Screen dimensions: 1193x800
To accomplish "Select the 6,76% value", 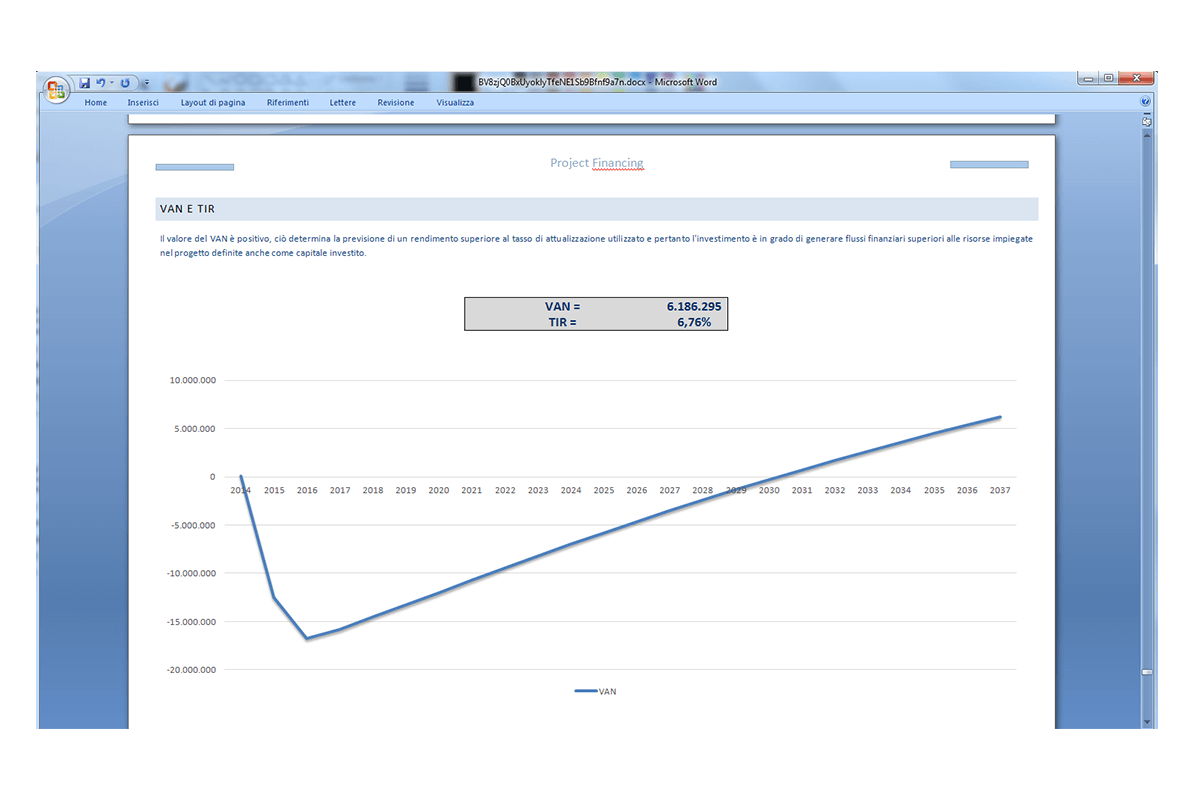I will coord(694,323).
